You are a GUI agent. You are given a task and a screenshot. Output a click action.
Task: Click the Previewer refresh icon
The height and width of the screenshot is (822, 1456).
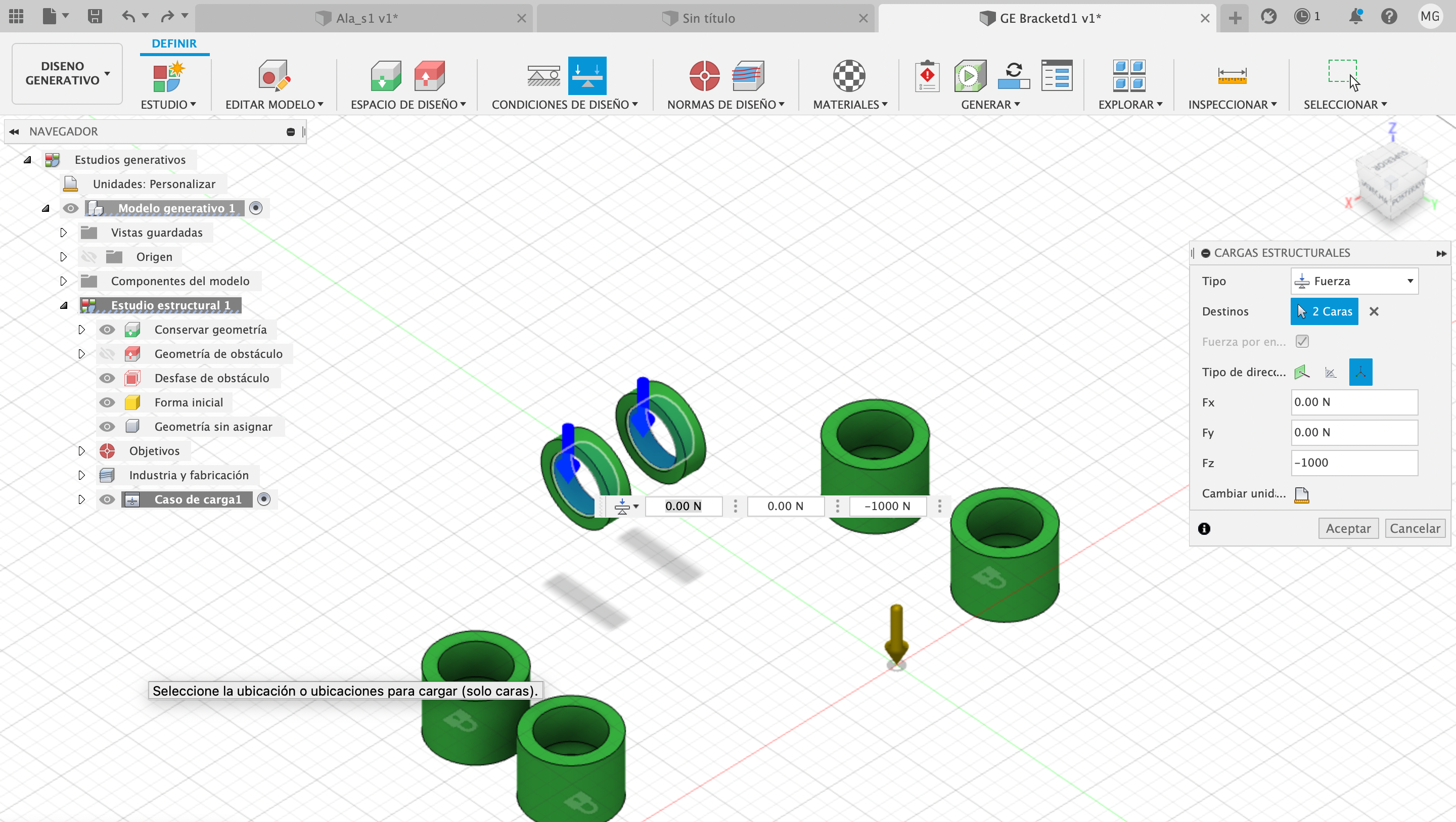pyautogui.click(x=1014, y=75)
